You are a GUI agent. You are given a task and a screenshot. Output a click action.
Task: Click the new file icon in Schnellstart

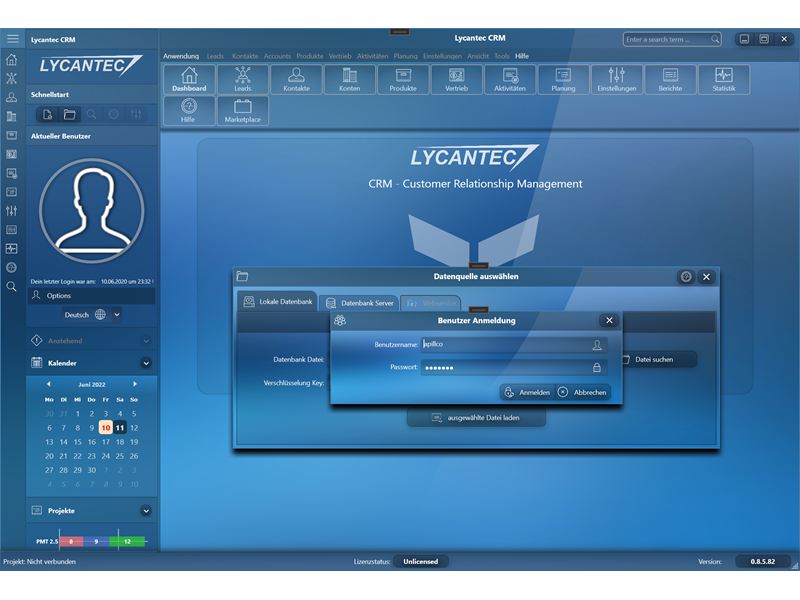pos(47,114)
